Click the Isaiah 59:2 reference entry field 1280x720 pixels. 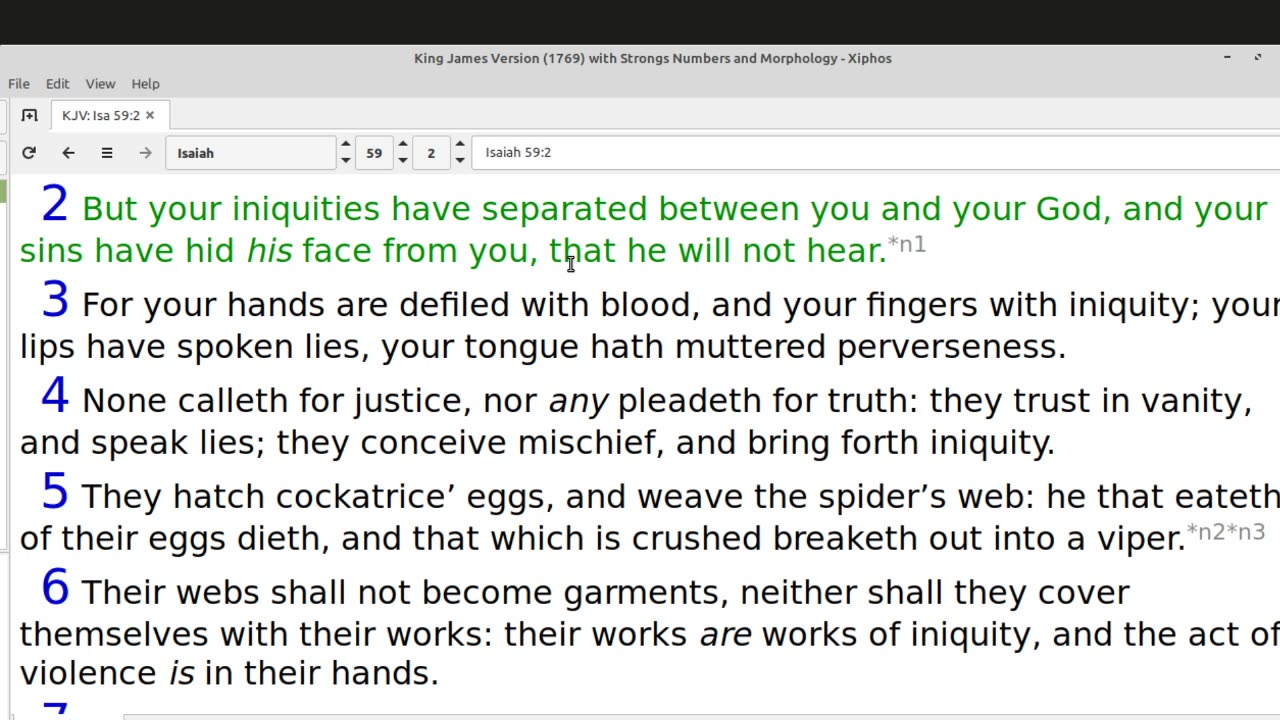(875, 153)
